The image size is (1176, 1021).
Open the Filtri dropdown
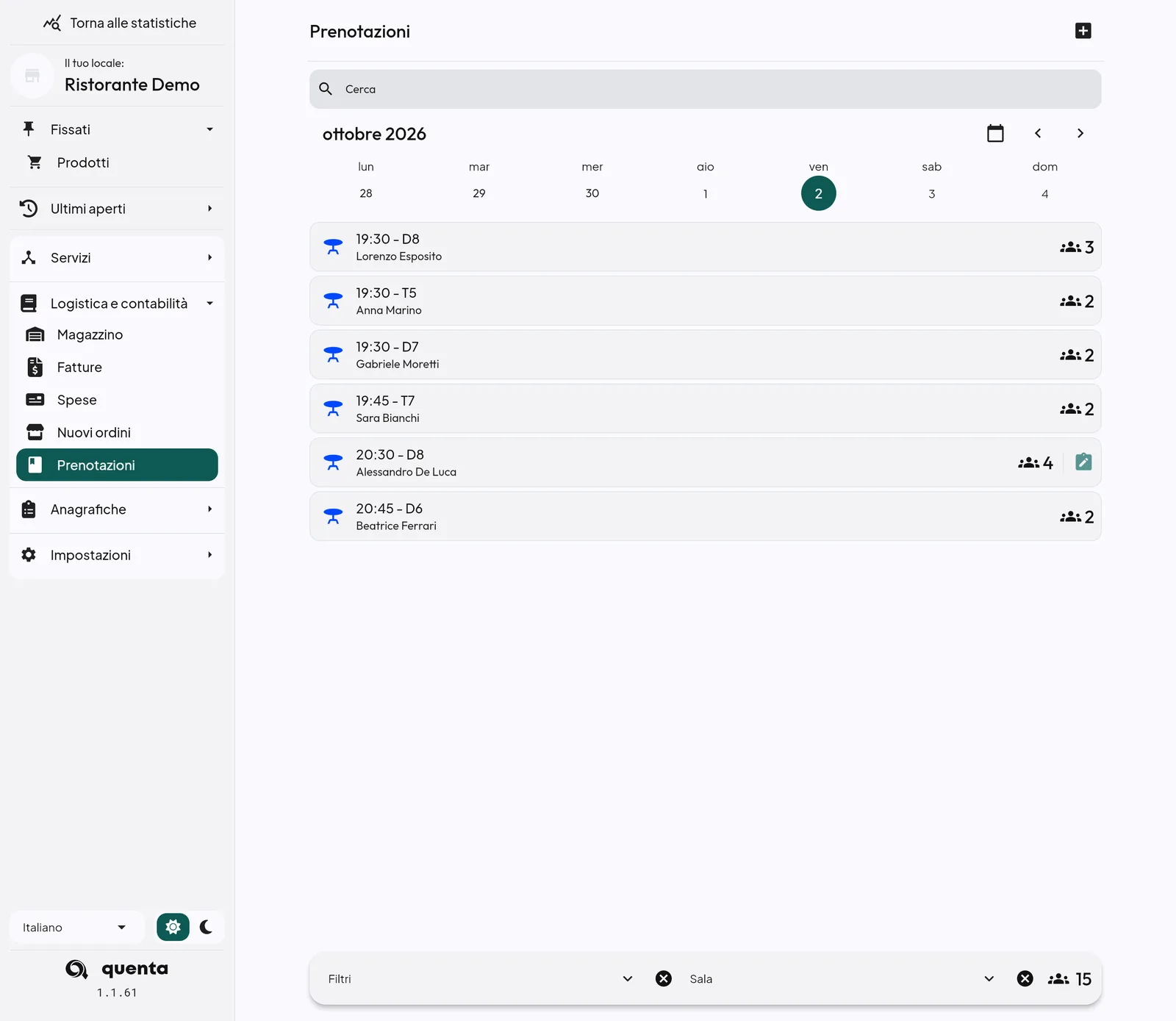(x=481, y=978)
